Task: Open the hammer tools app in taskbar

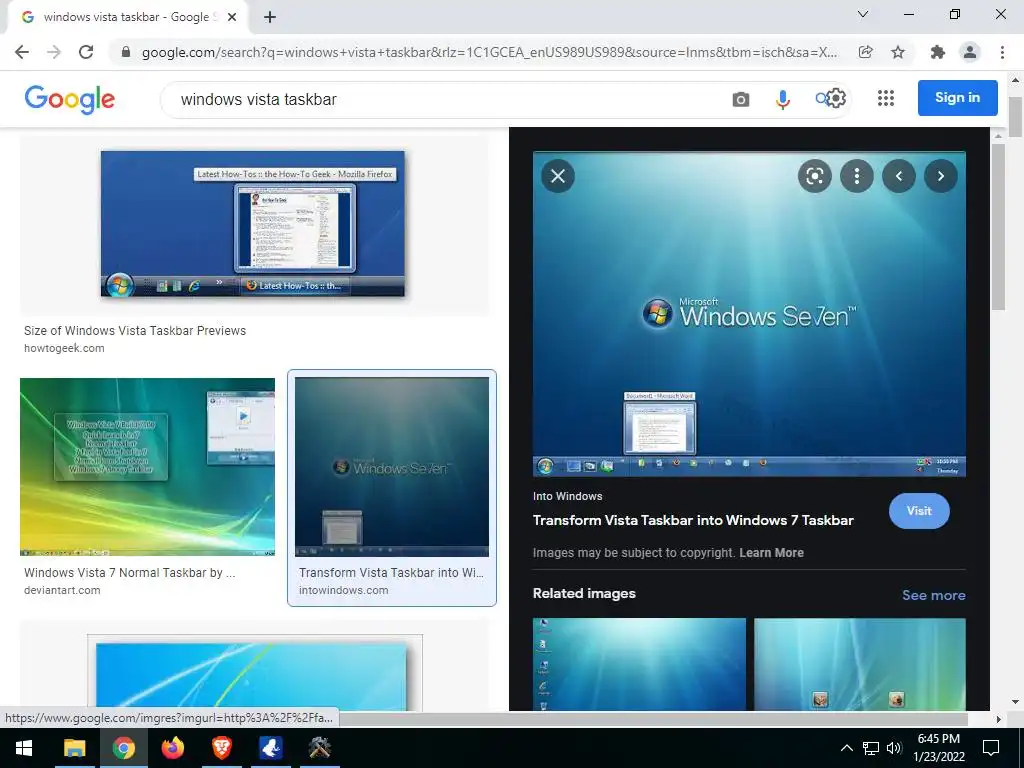Action: point(319,748)
